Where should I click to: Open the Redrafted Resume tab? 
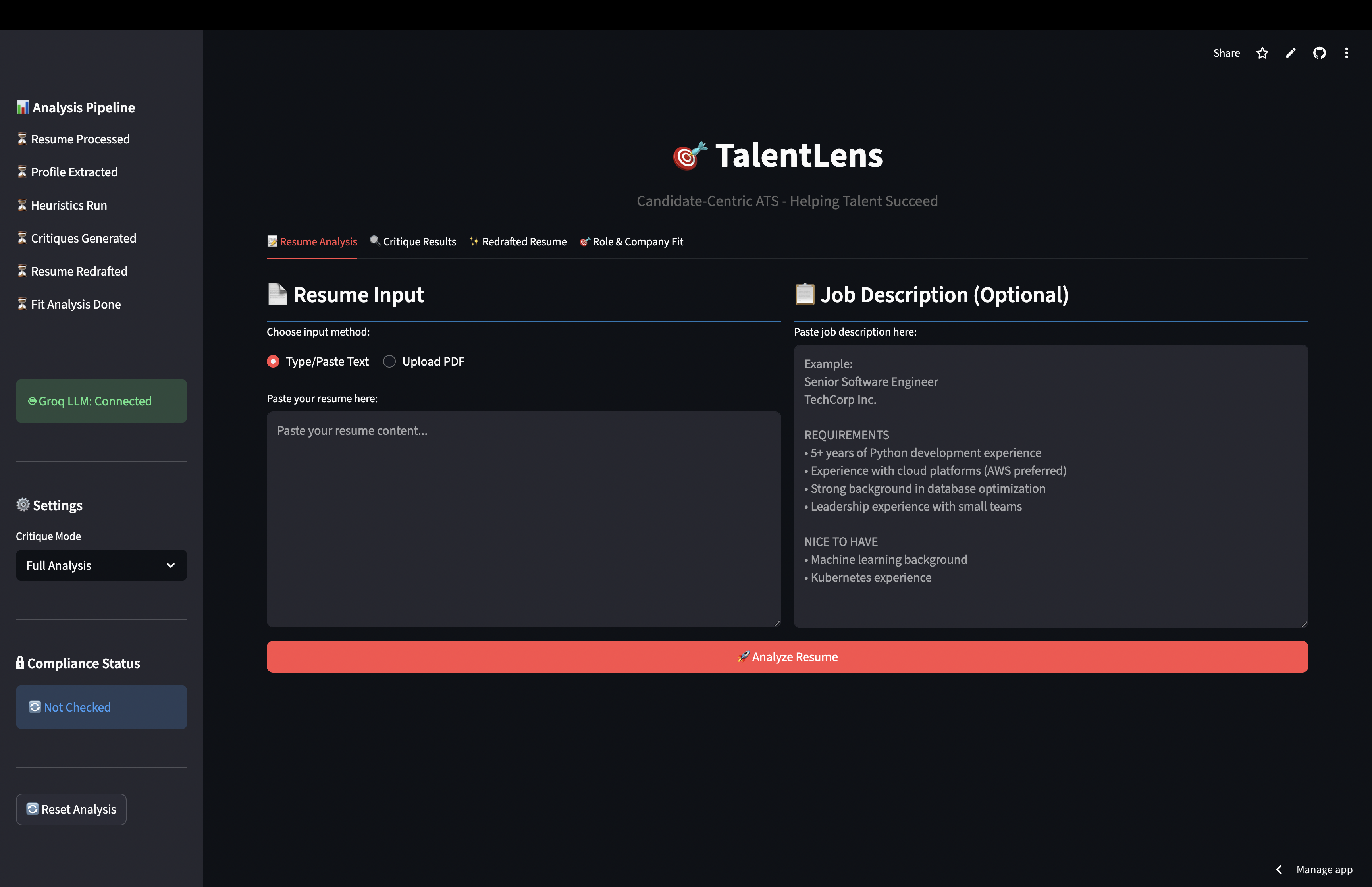[x=518, y=242]
